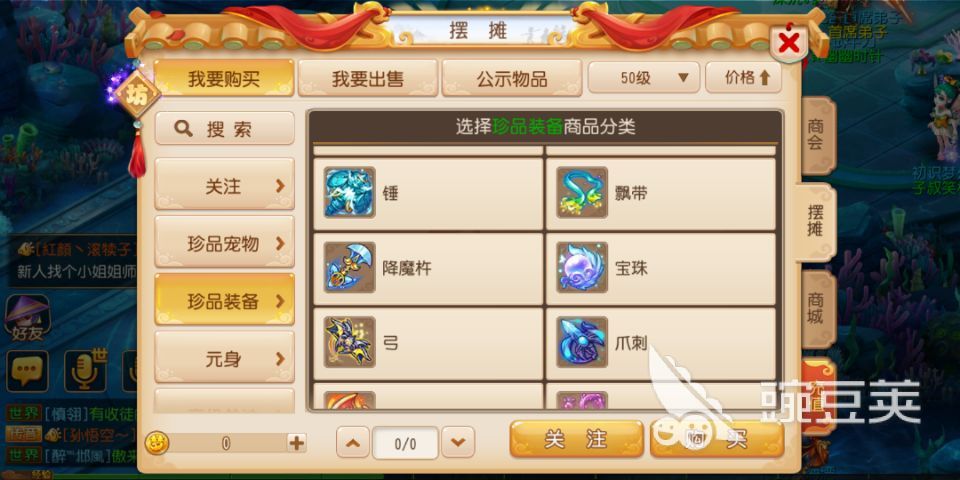Expand the 元身 category
Image resolution: width=960 pixels, height=480 pixels.
pos(224,358)
